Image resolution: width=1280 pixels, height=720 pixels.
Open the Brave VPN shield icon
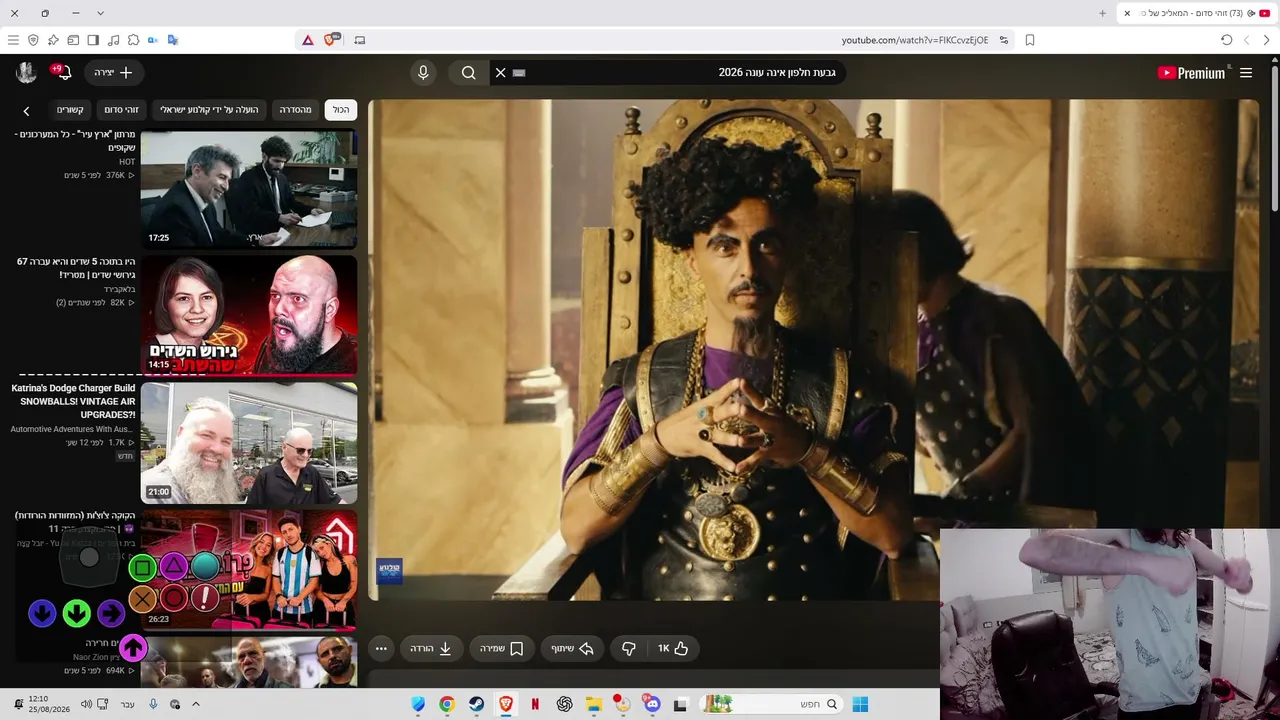click(x=33, y=40)
